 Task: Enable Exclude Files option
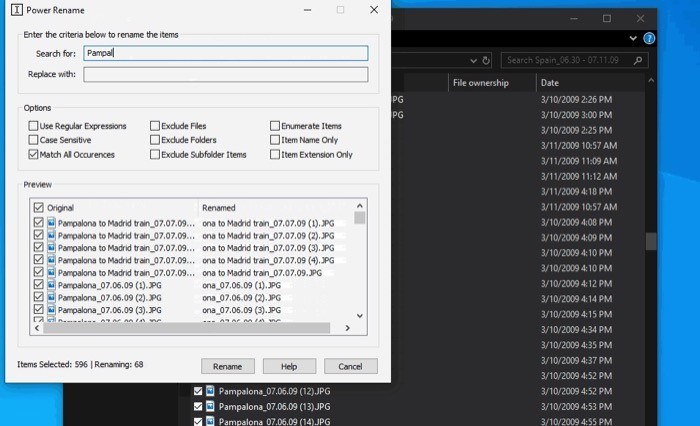pyautogui.click(x=155, y=126)
